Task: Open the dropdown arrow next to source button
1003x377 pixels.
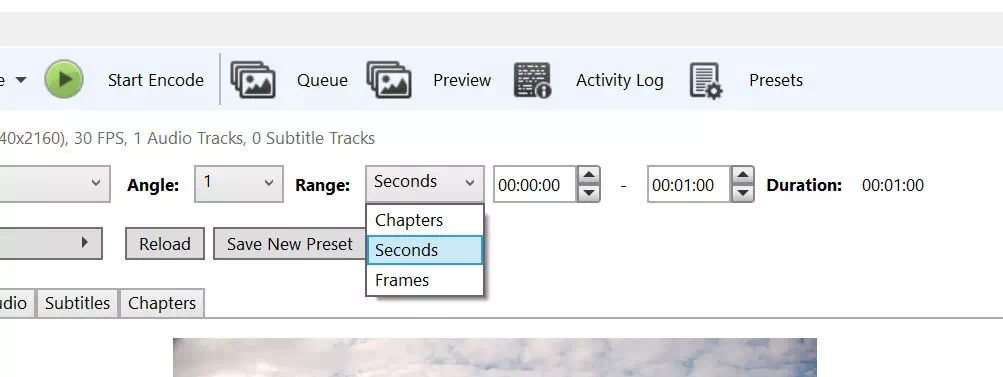Action: coord(20,80)
